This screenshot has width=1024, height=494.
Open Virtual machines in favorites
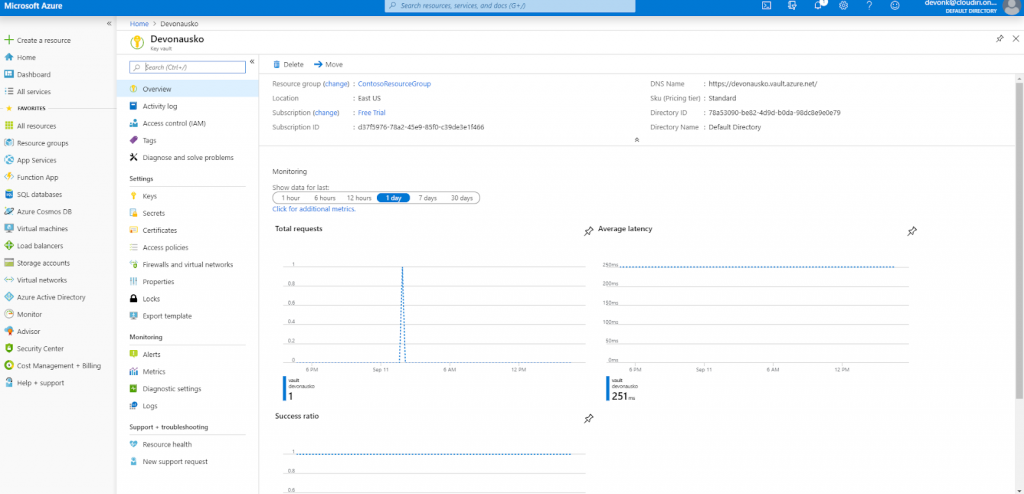click(36, 229)
